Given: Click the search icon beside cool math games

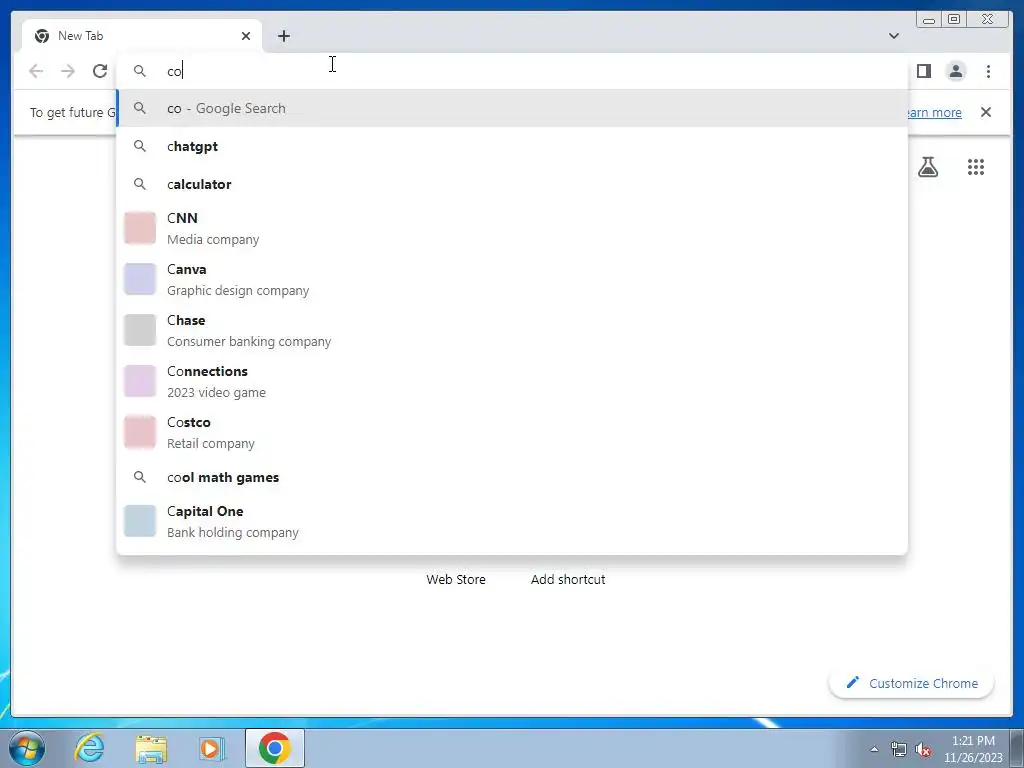Looking at the screenshot, I should coord(140,477).
